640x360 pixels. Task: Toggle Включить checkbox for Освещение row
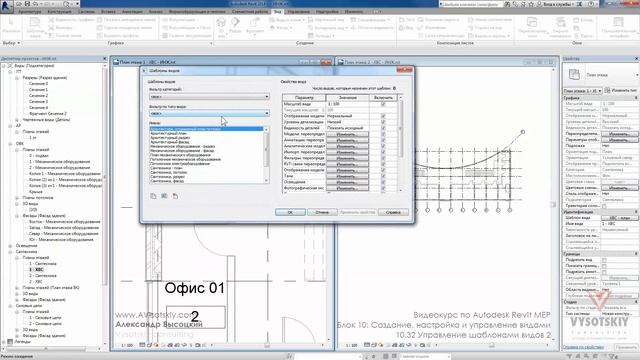[383, 182]
